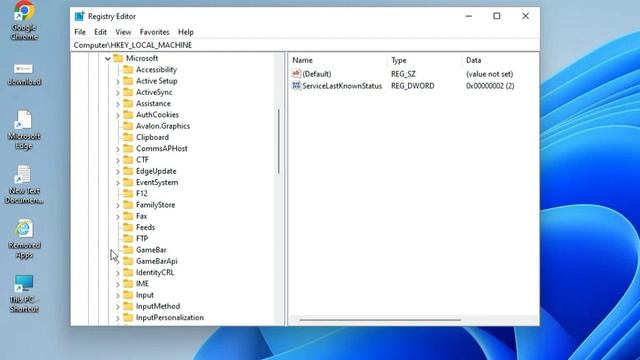Image resolution: width=640 pixels, height=360 pixels.
Task: Select the ActiveSync tree entry
Action: click(154, 92)
